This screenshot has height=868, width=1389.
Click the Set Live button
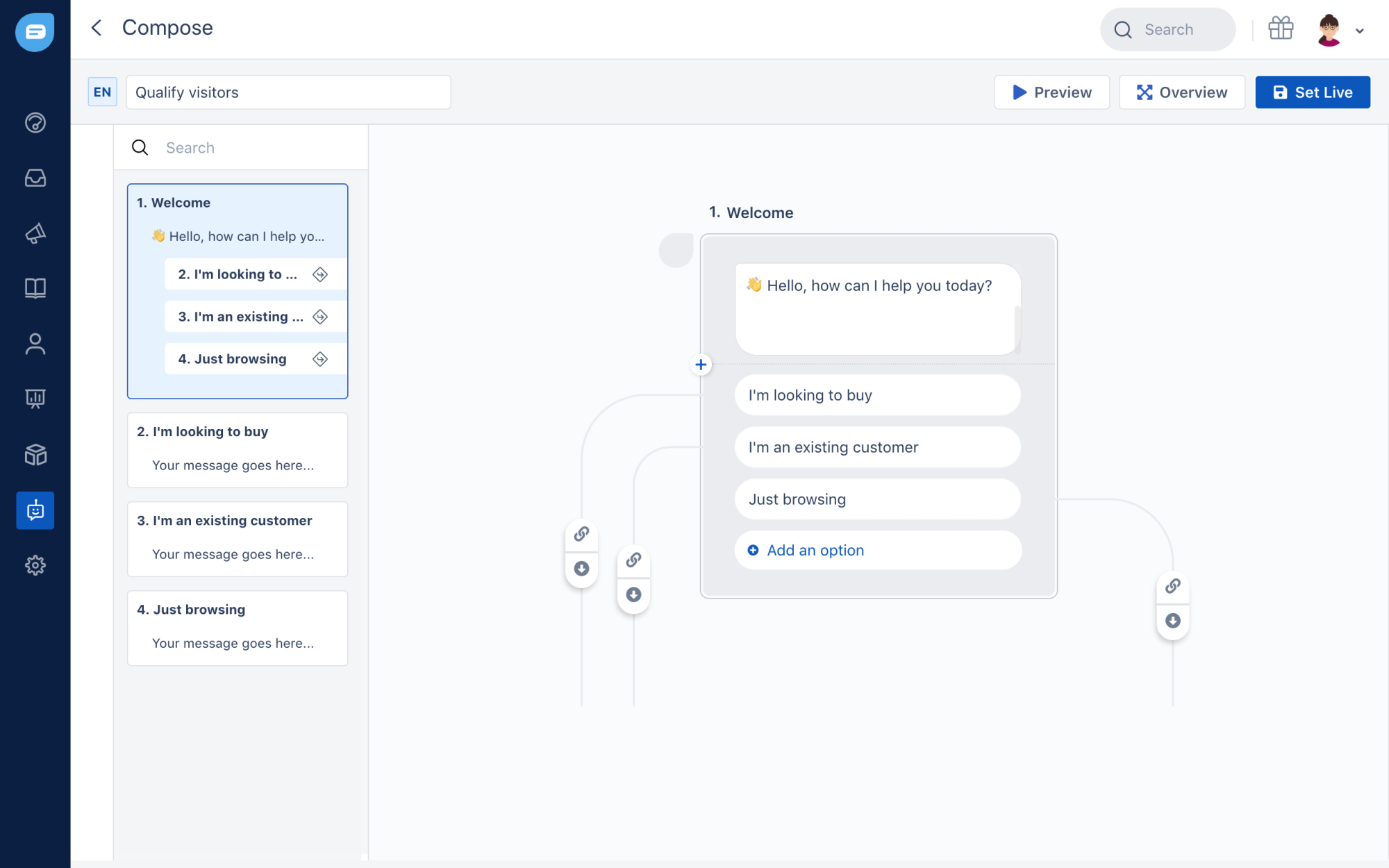pos(1312,92)
